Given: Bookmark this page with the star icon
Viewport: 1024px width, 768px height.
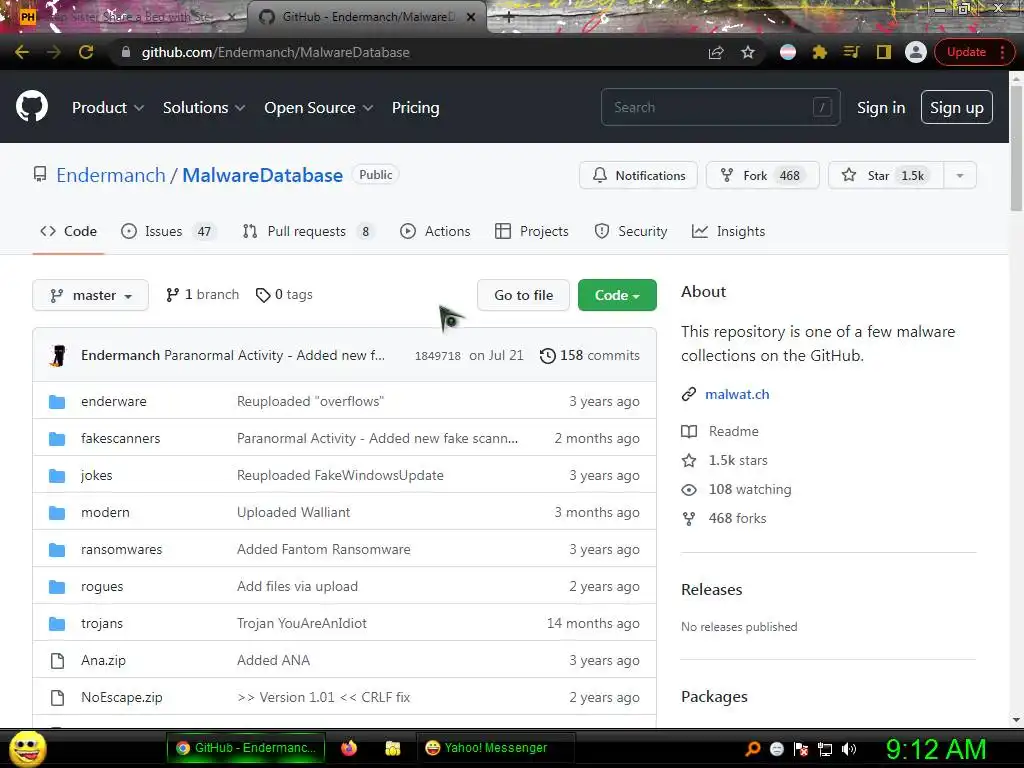Looking at the screenshot, I should tap(748, 52).
